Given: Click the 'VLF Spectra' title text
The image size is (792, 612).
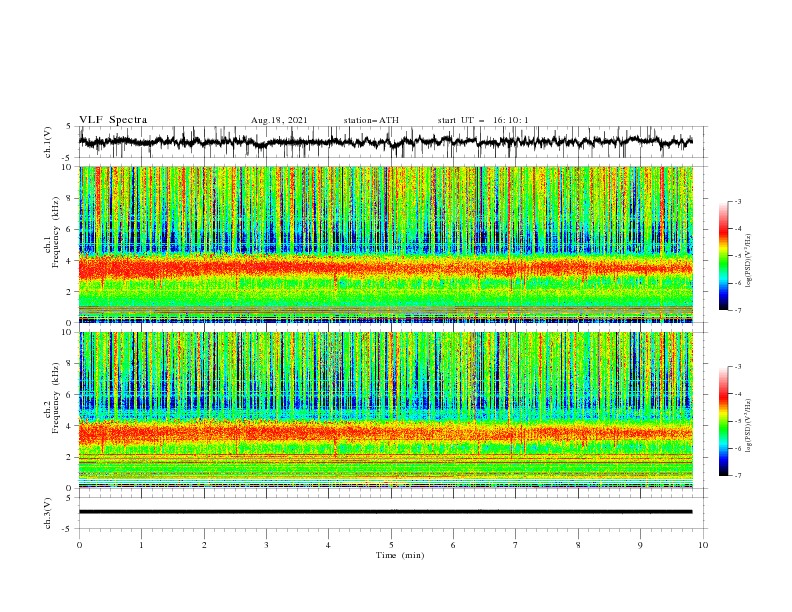Looking at the screenshot, I should tap(113, 120).
